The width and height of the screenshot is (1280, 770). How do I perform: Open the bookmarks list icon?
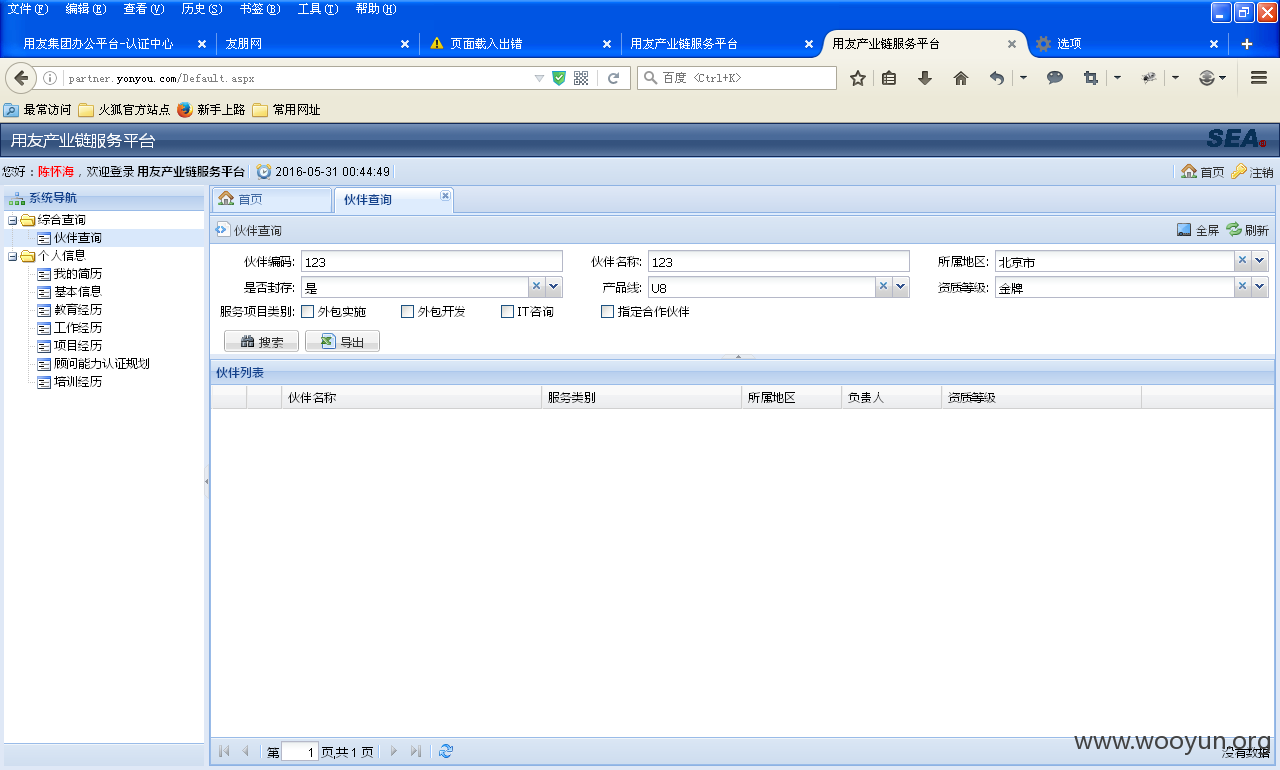pos(889,78)
